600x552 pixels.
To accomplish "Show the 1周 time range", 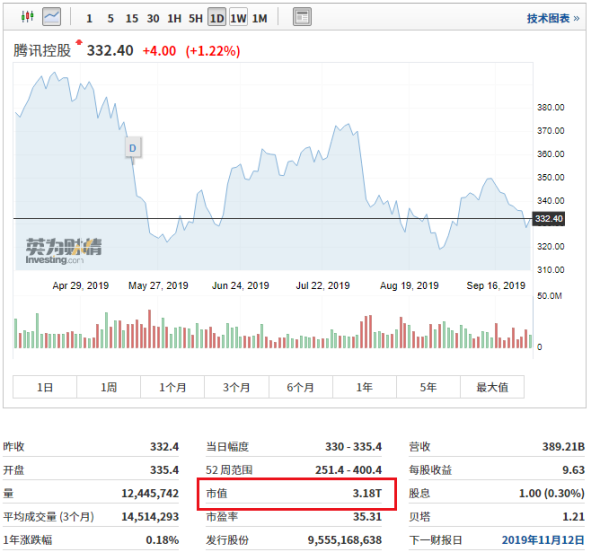I will point(109,387).
